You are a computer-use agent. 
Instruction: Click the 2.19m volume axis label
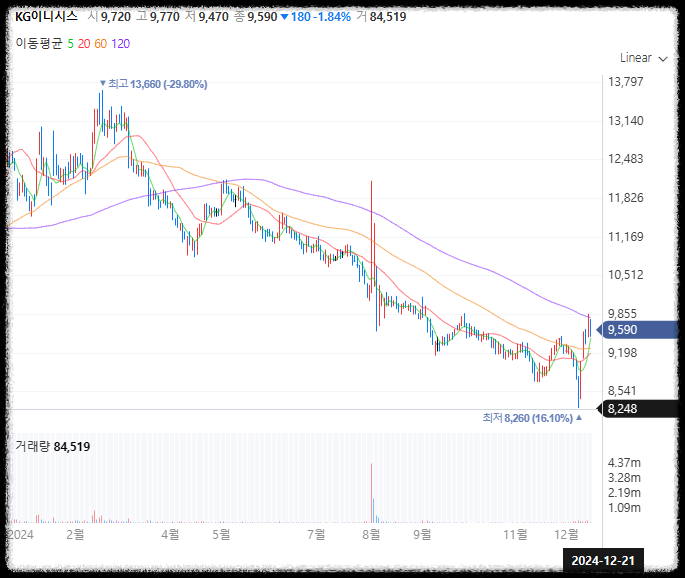(624, 493)
